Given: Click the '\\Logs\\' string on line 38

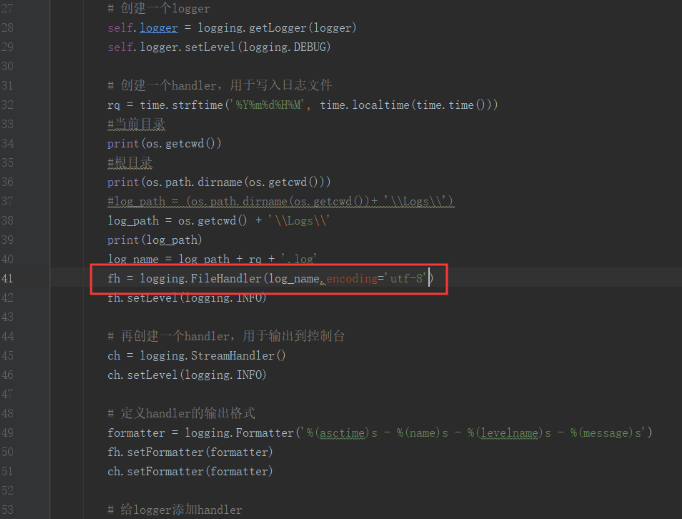Looking at the screenshot, I should point(299,221).
